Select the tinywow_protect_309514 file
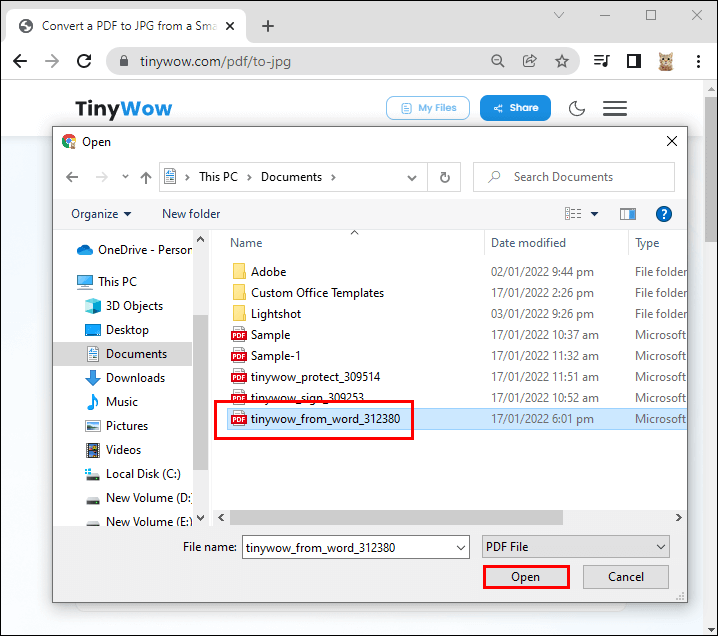This screenshot has width=718, height=636. (x=305, y=377)
